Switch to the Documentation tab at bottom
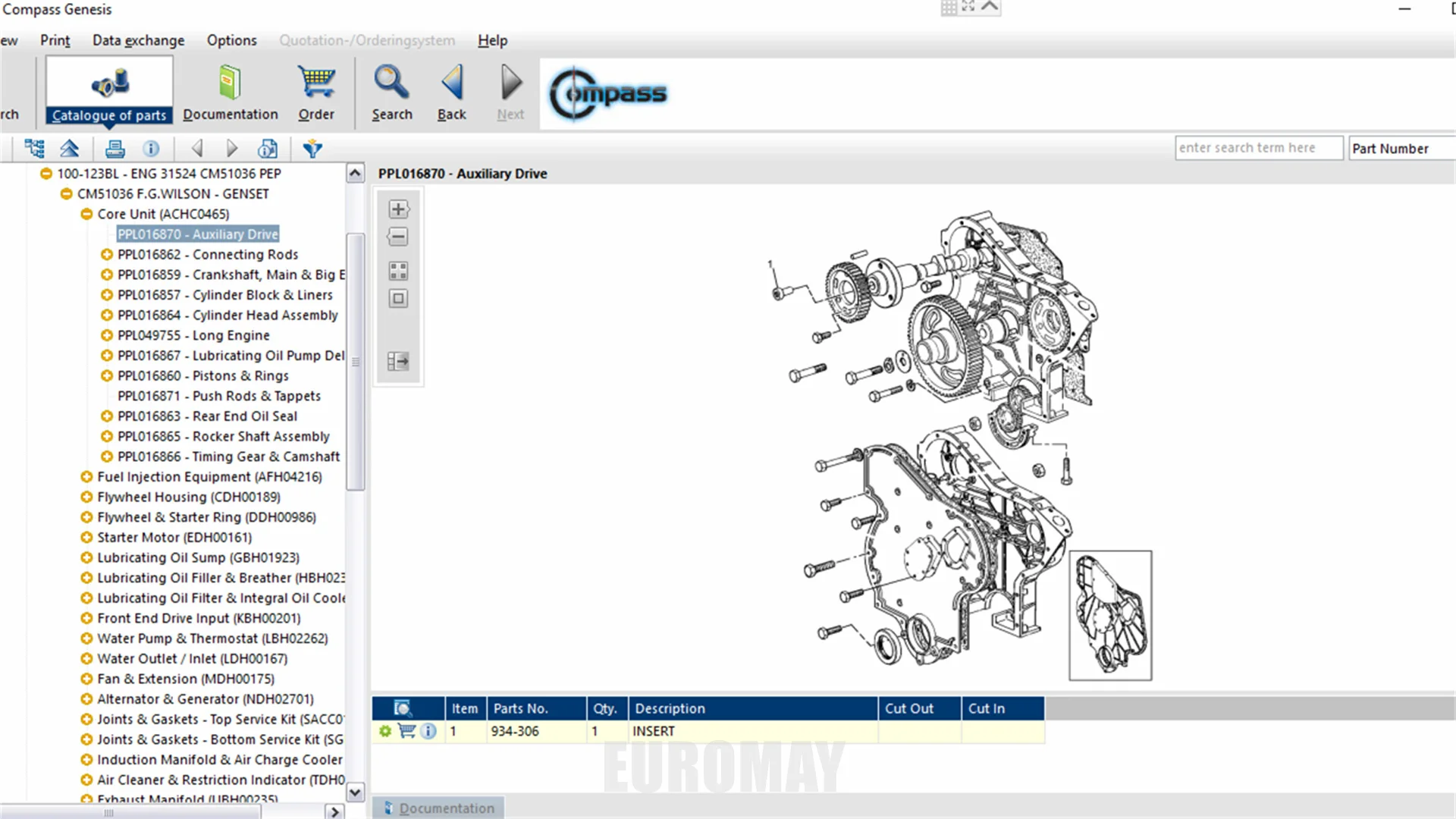Image resolution: width=1456 pixels, height=819 pixels. click(x=439, y=808)
